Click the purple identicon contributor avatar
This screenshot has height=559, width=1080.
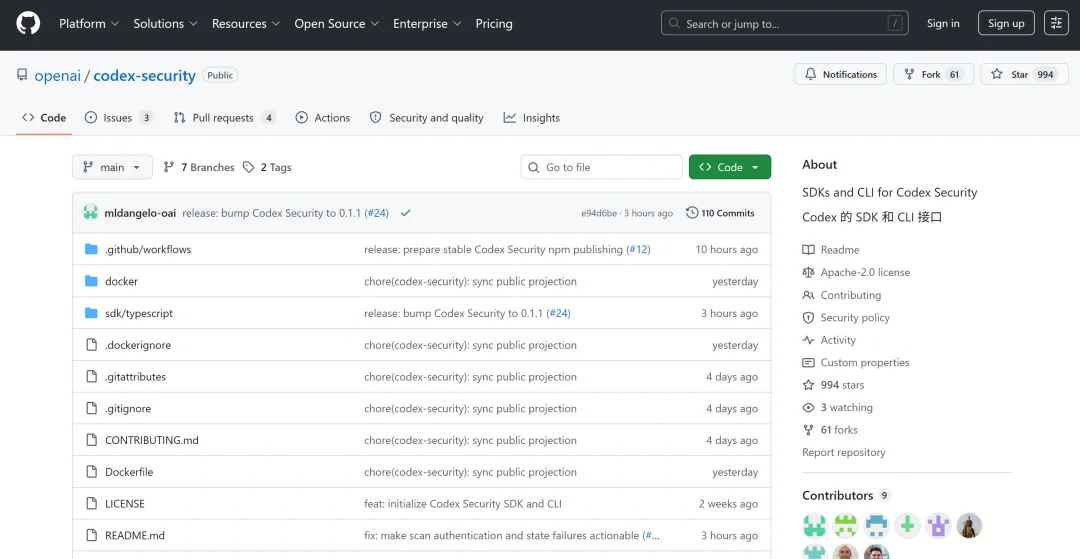click(938, 525)
